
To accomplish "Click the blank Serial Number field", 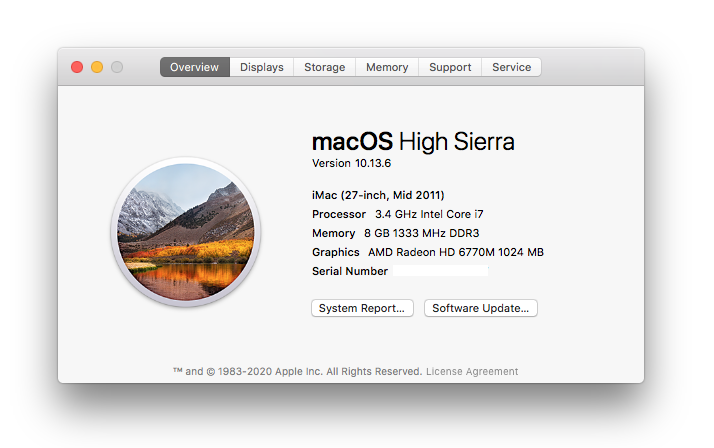I will [x=441, y=271].
